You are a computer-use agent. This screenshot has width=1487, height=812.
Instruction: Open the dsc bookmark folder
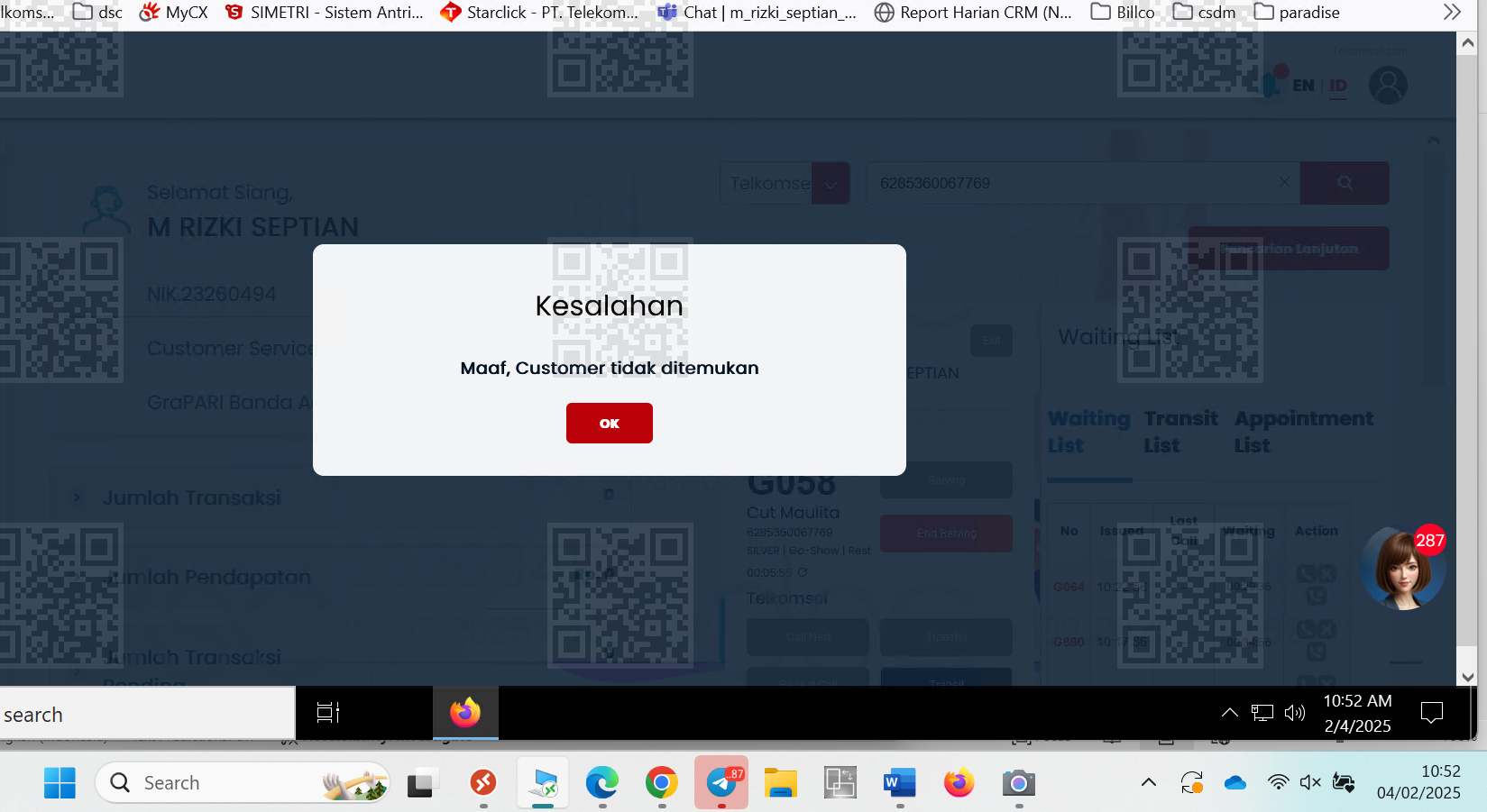(97, 13)
